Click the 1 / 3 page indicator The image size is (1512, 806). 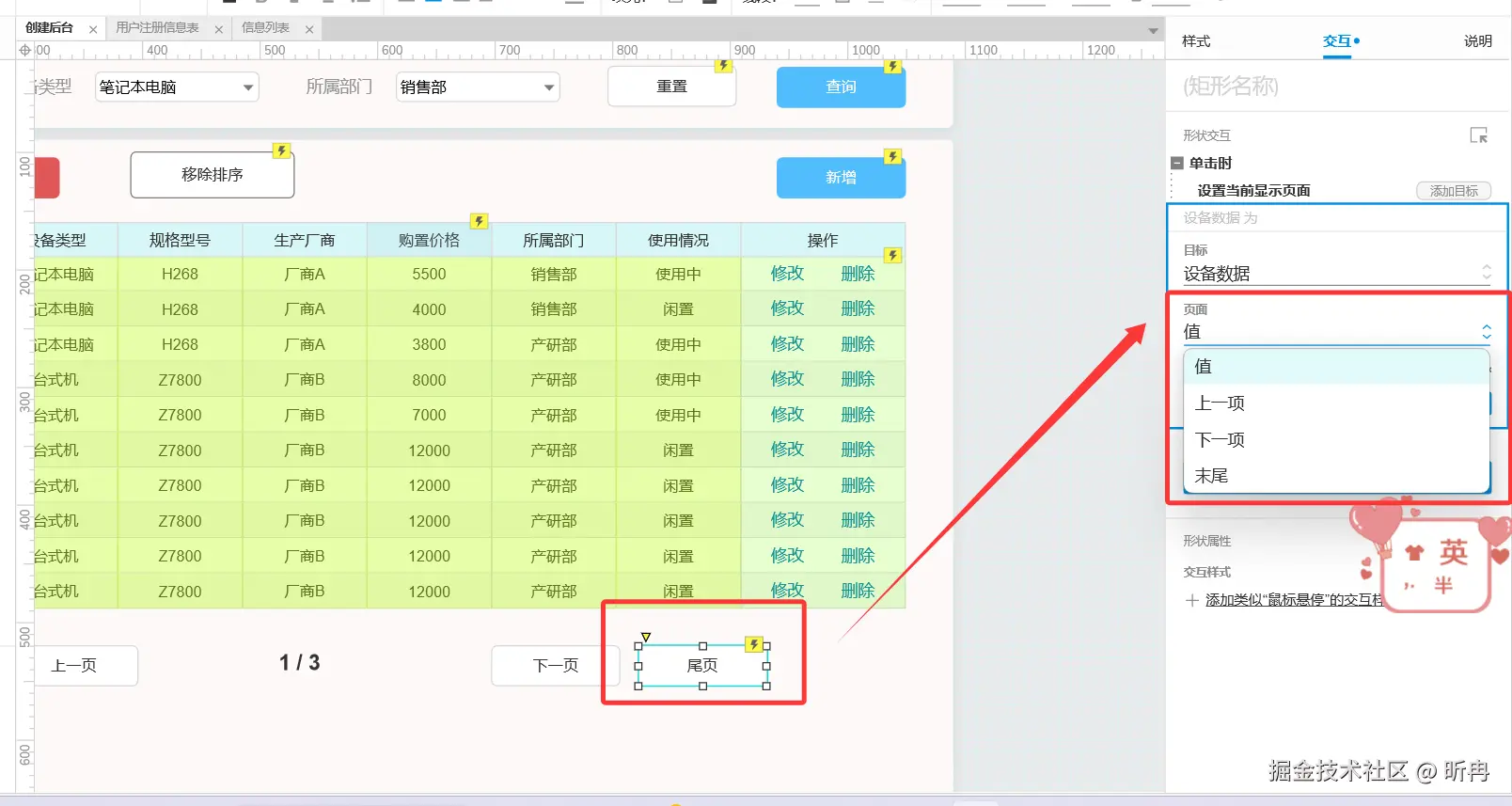coord(300,663)
